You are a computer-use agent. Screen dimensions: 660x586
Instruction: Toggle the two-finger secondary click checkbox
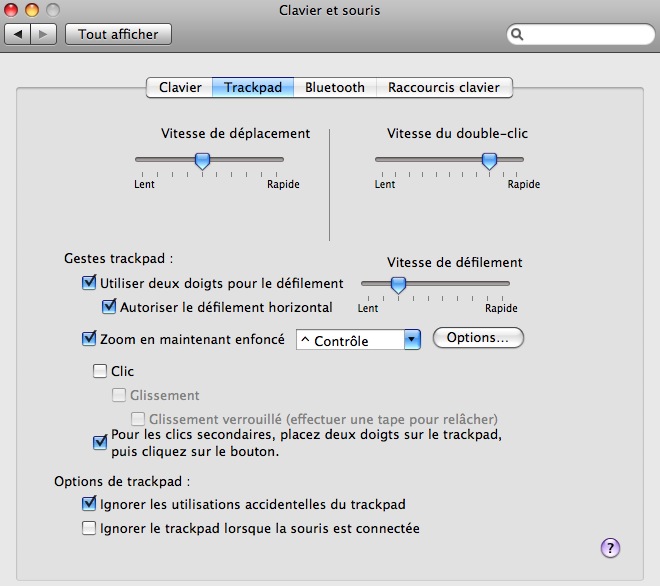(99, 441)
